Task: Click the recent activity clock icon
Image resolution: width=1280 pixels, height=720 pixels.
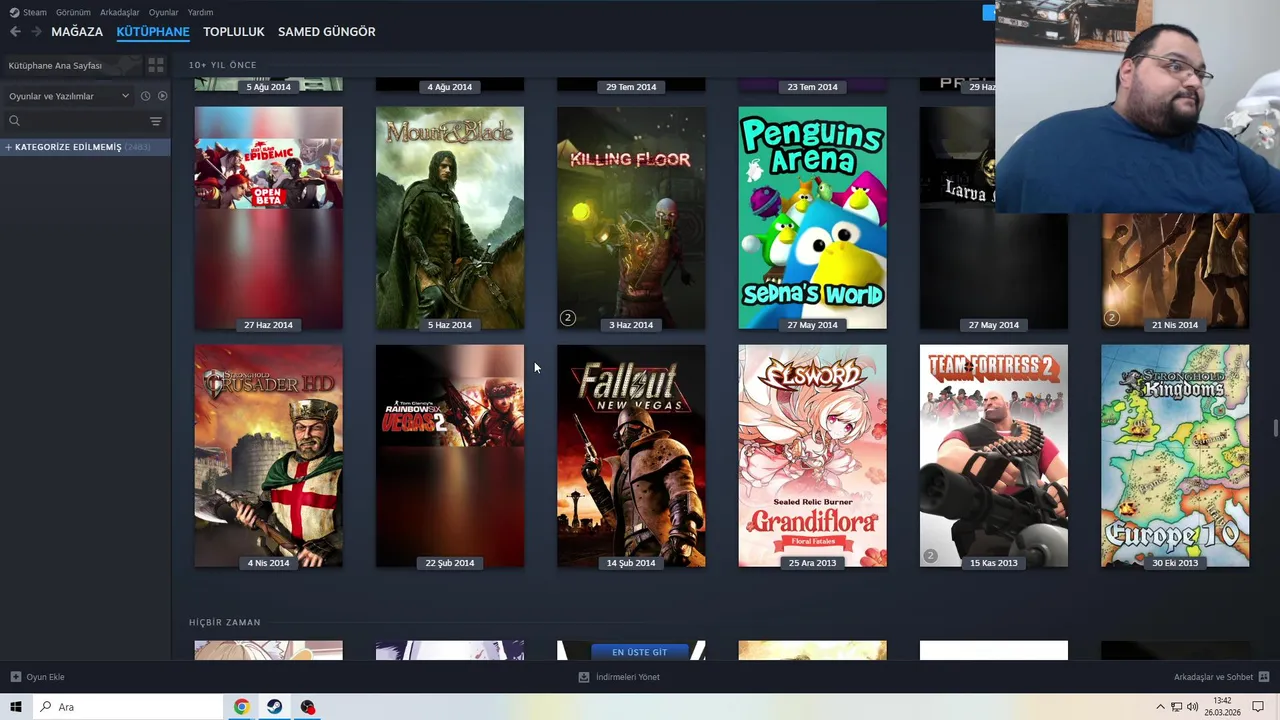Action: click(x=145, y=96)
